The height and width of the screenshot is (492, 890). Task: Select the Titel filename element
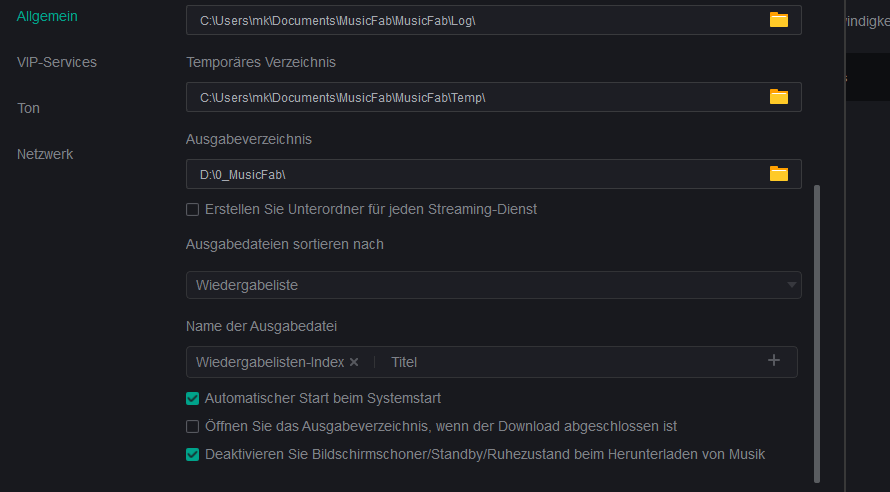(404, 362)
